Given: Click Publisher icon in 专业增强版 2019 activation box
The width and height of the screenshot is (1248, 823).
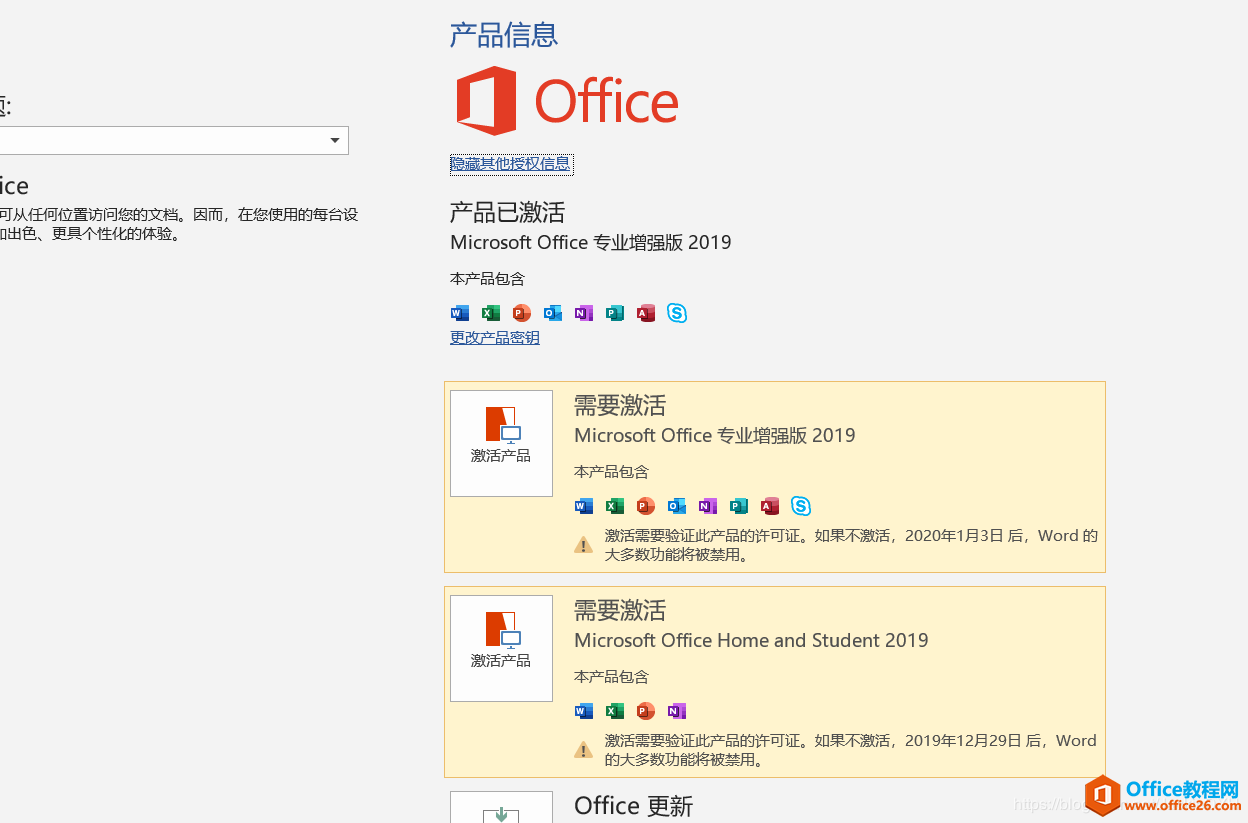Looking at the screenshot, I should [739, 506].
